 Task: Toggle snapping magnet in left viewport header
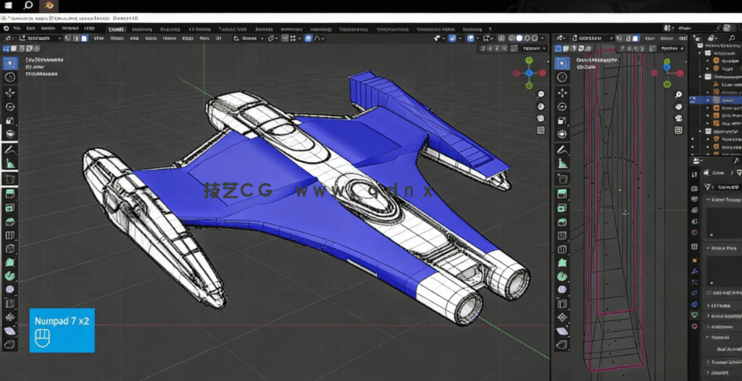point(285,38)
